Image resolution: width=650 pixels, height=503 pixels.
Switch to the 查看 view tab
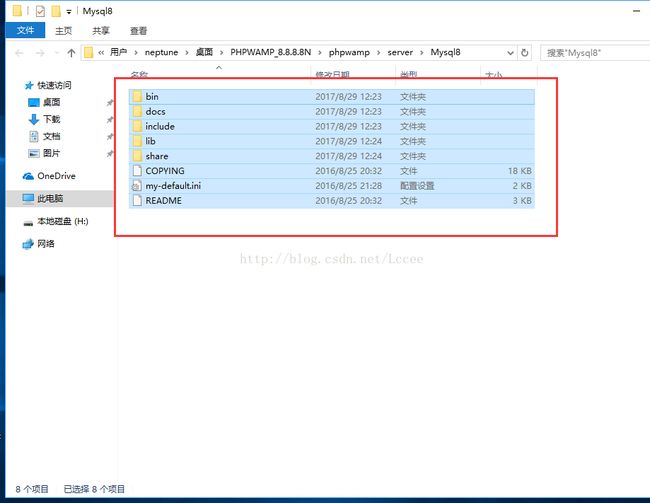(x=138, y=31)
